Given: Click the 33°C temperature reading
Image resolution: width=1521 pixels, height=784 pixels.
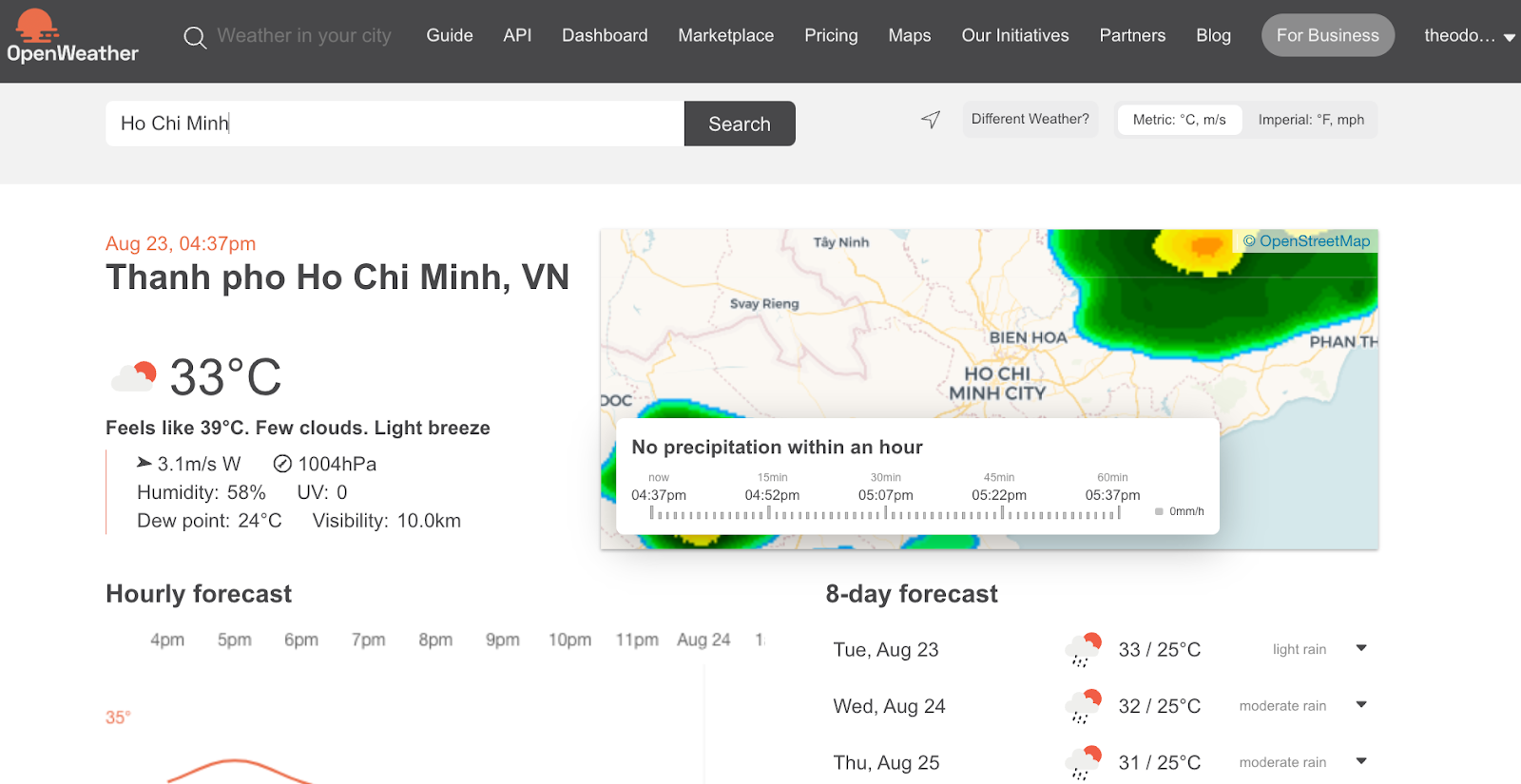Looking at the screenshot, I should click(225, 377).
